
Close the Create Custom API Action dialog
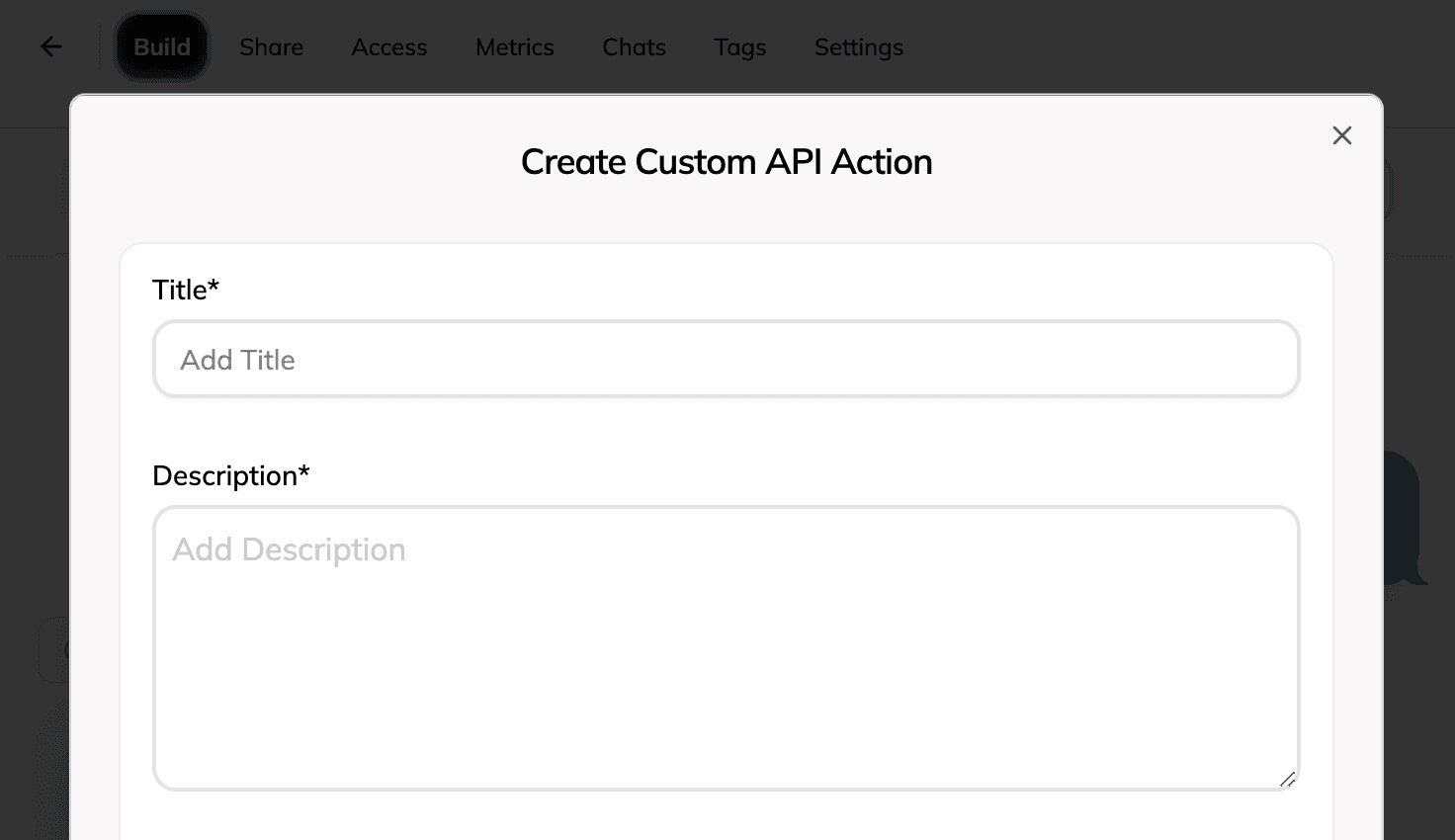(1341, 135)
